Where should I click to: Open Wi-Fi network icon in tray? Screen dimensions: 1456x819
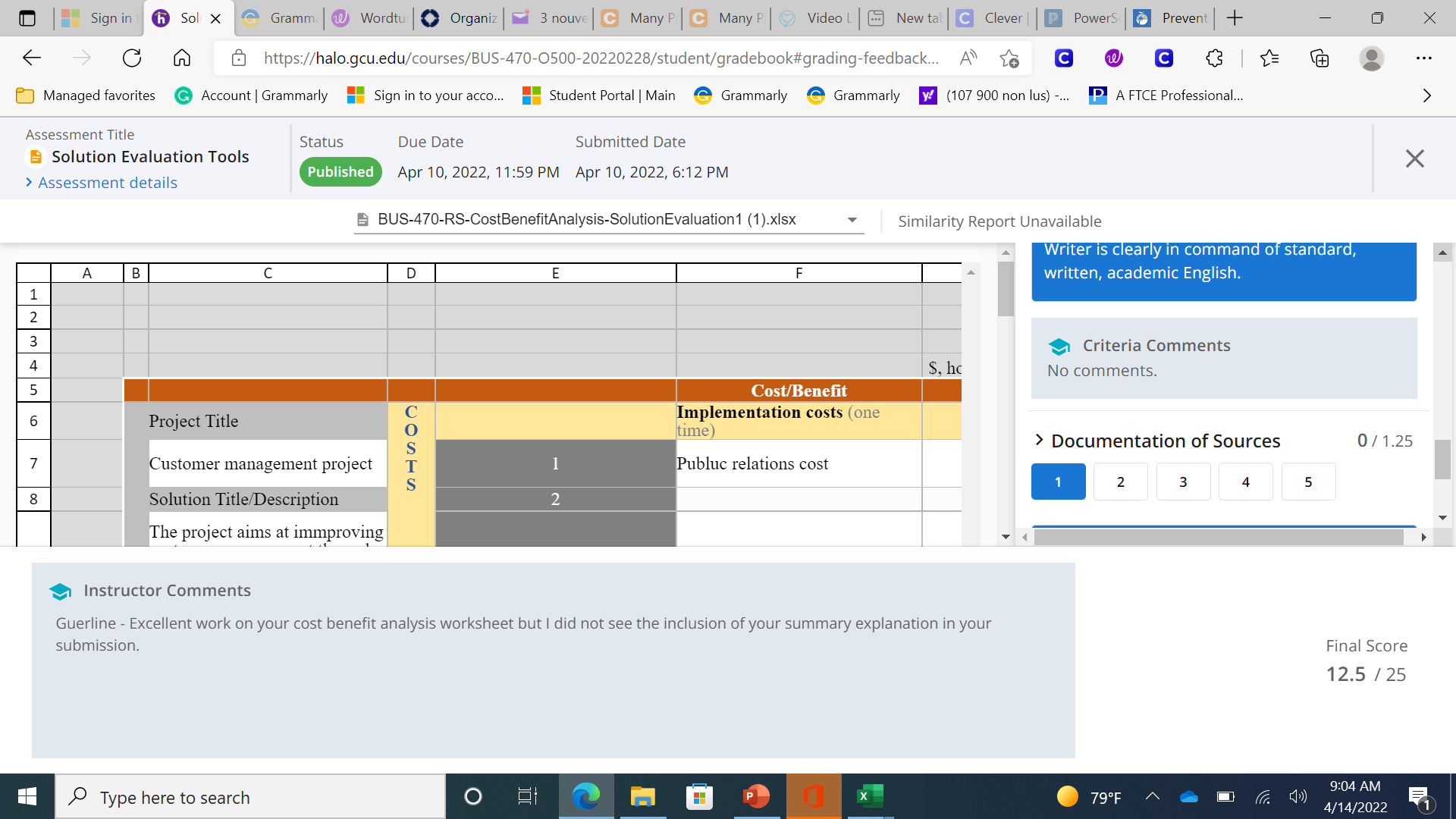pyautogui.click(x=1263, y=796)
